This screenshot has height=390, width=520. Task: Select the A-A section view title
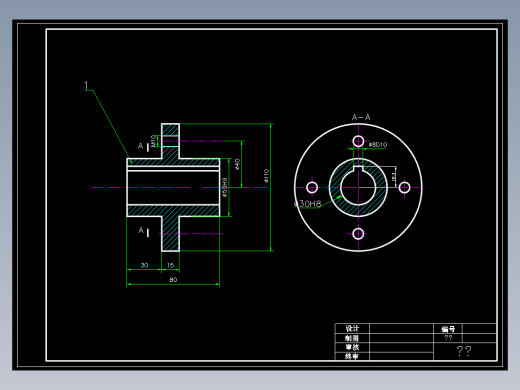(x=361, y=117)
